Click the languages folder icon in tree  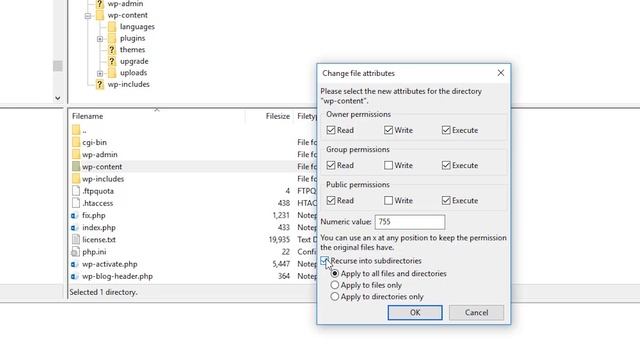click(112, 27)
